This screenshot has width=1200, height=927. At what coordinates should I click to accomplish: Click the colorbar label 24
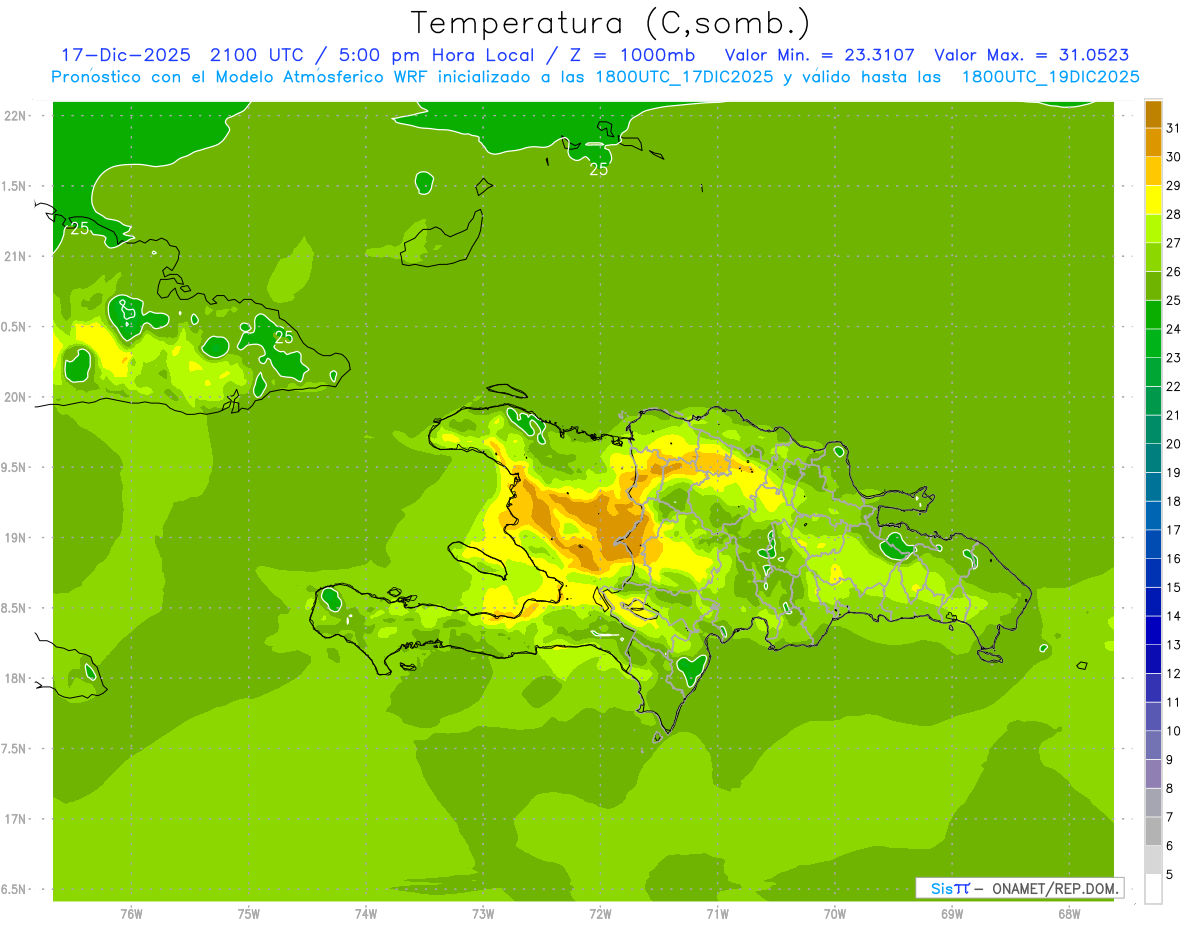coord(1174,329)
